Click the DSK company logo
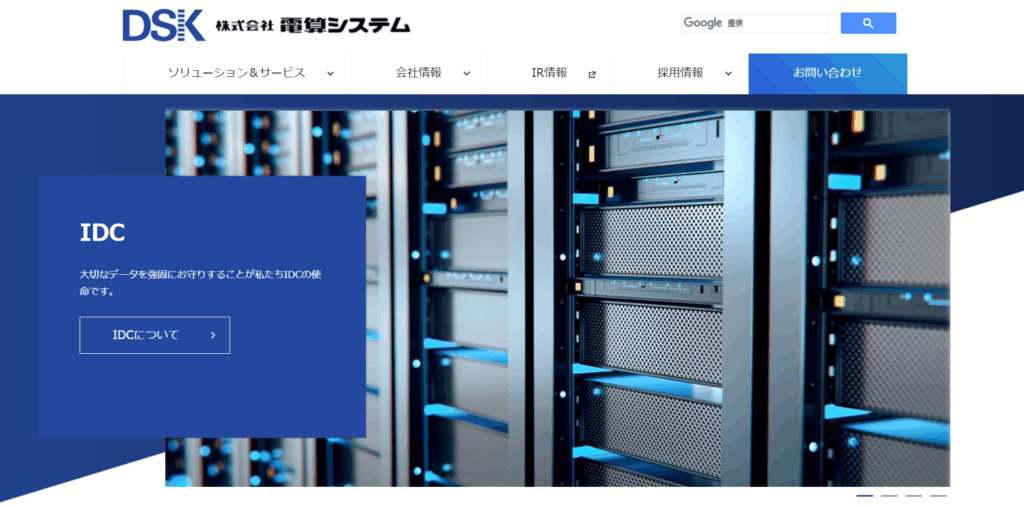Image resolution: width=1024 pixels, height=507 pixels. pyautogui.click(x=163, y=25)
